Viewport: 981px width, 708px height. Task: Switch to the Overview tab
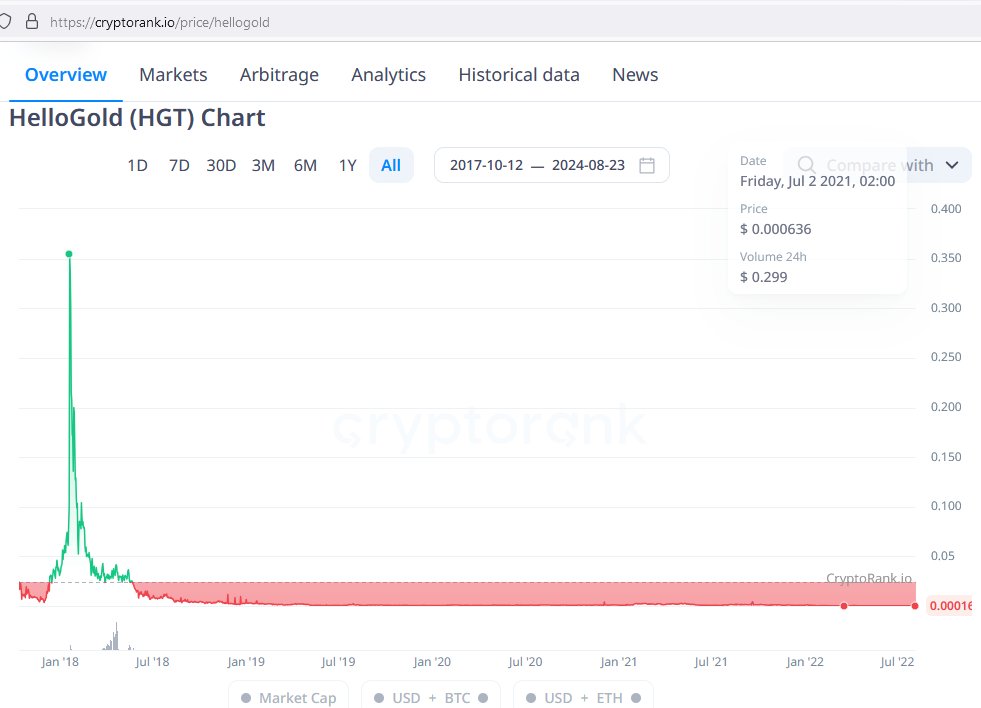[66, 74]
